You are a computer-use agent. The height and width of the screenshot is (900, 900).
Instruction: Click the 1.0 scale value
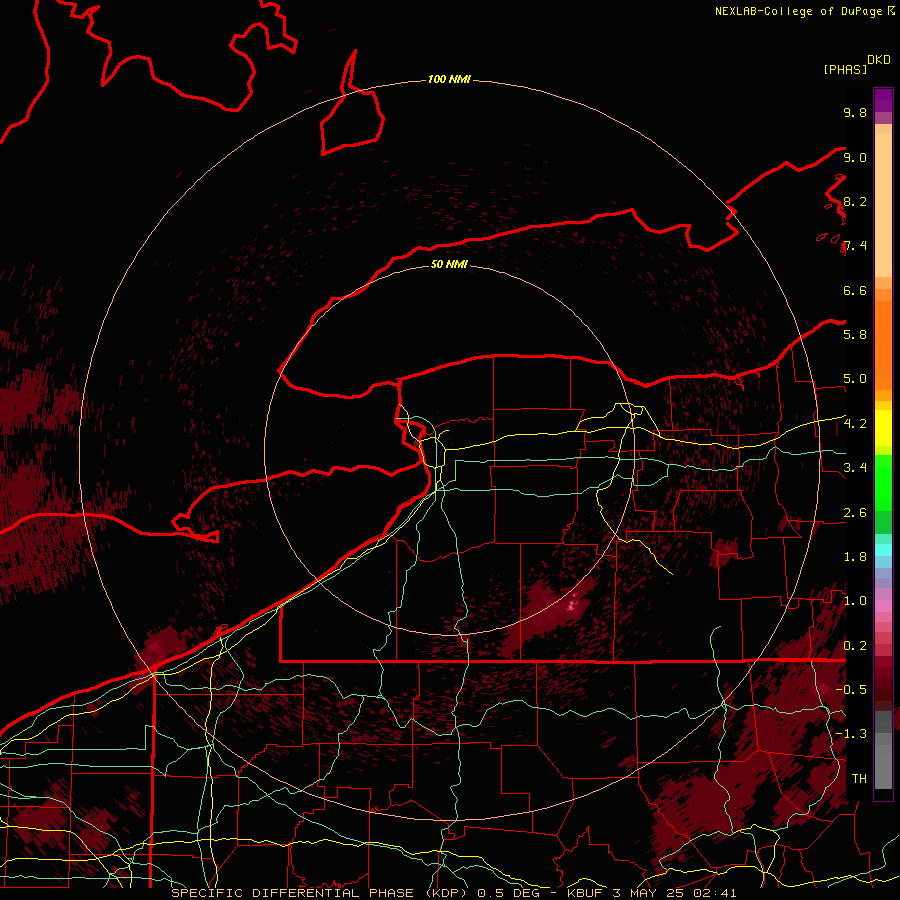[x=855, y=601]
